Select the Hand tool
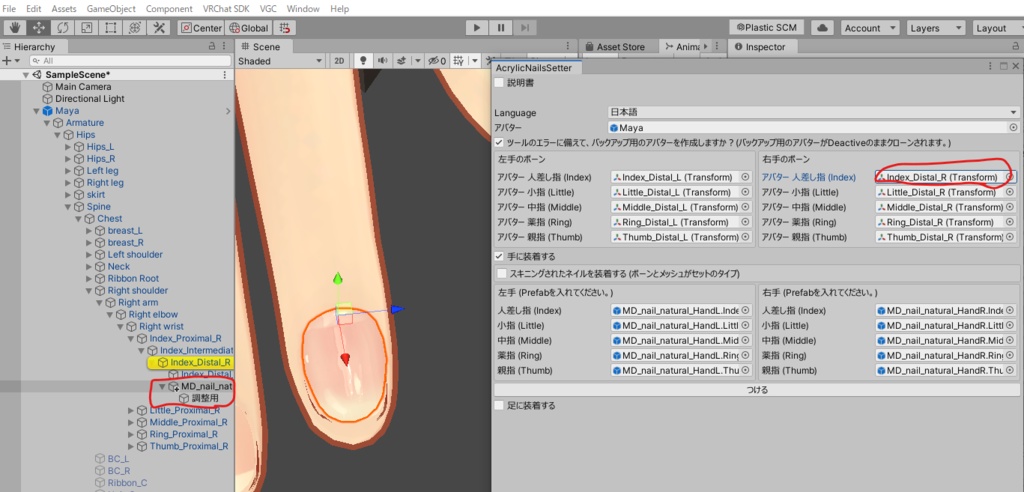The width and height of the screenshot is (1024, 492). coord(14,28)
